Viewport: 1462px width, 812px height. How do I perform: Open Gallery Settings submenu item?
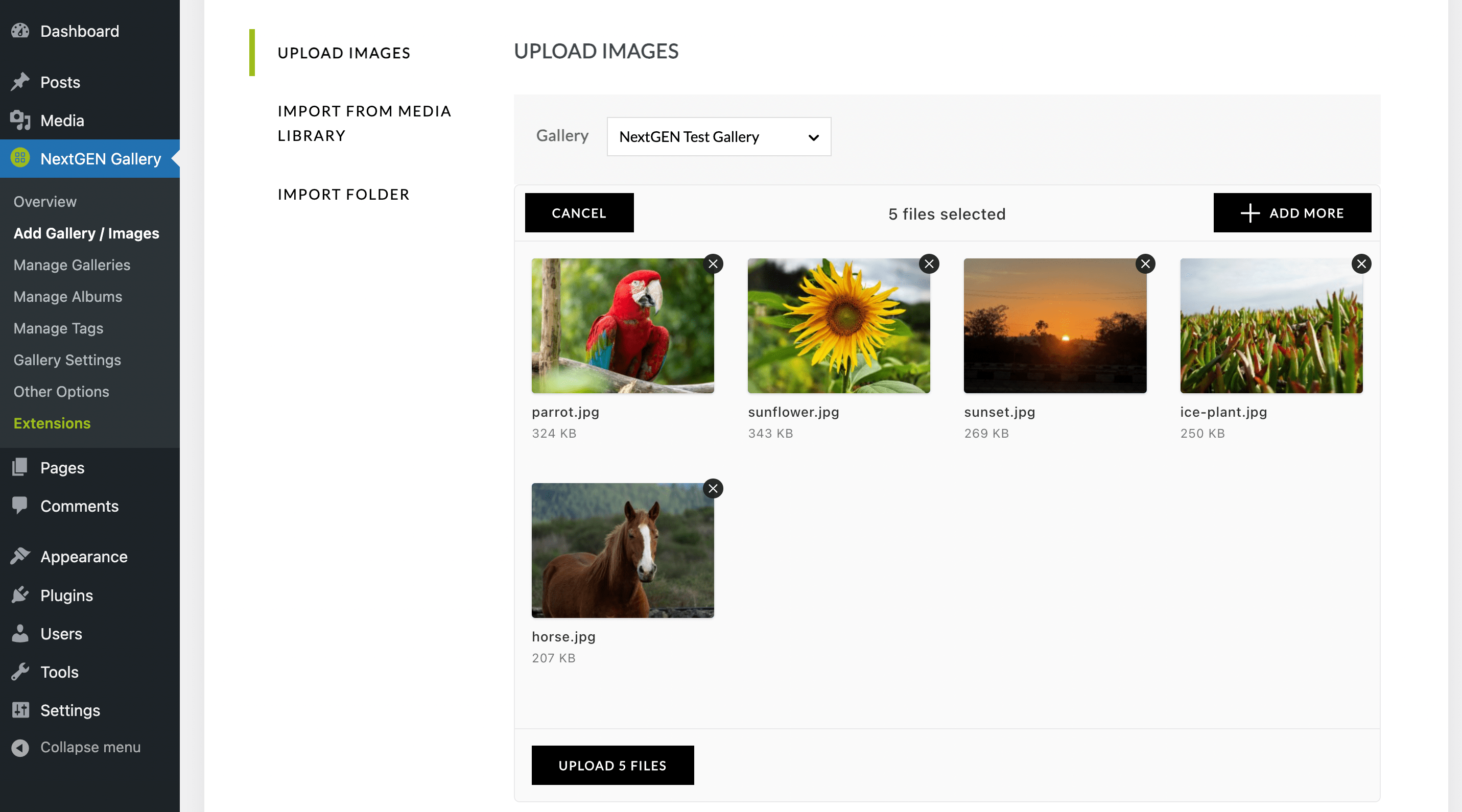pyautogui.click(x=67, y=360)
